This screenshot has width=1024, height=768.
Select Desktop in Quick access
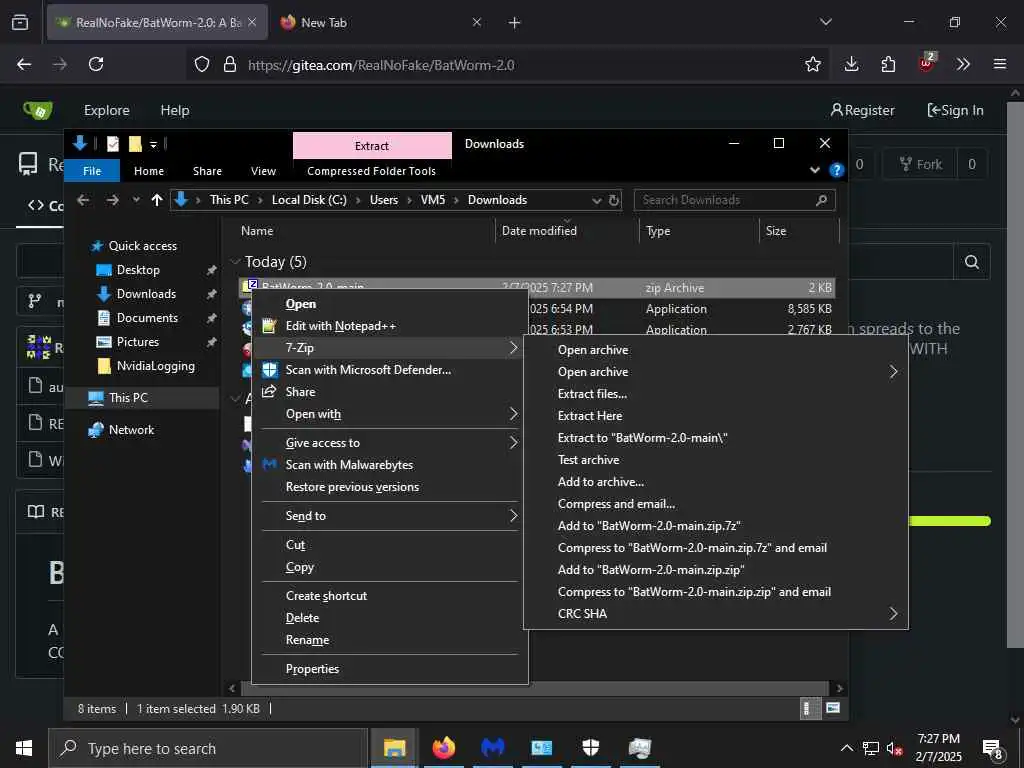click(x=138, y=270)
